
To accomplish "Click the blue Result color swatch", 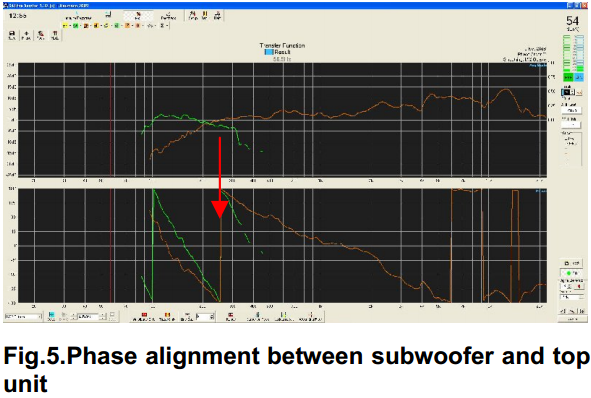I will pyautogui.click(x=269, y=52).
